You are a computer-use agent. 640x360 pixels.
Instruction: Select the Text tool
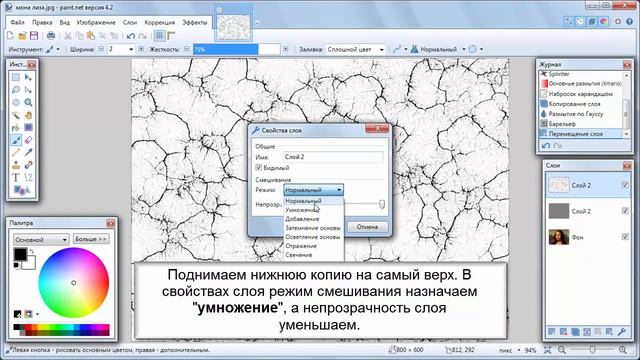coord(16,178)
